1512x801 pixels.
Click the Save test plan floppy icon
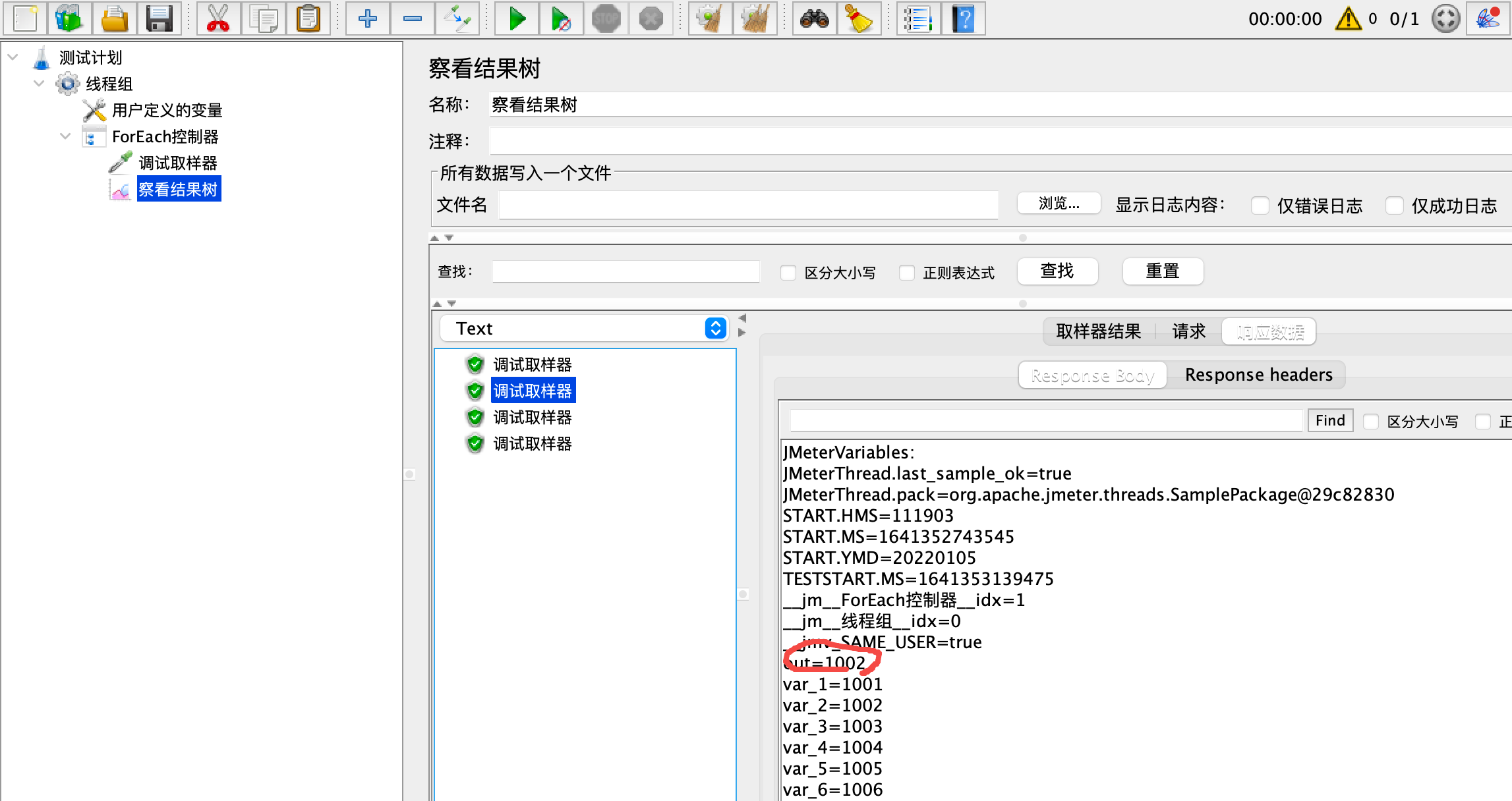(x=159, y=18)
